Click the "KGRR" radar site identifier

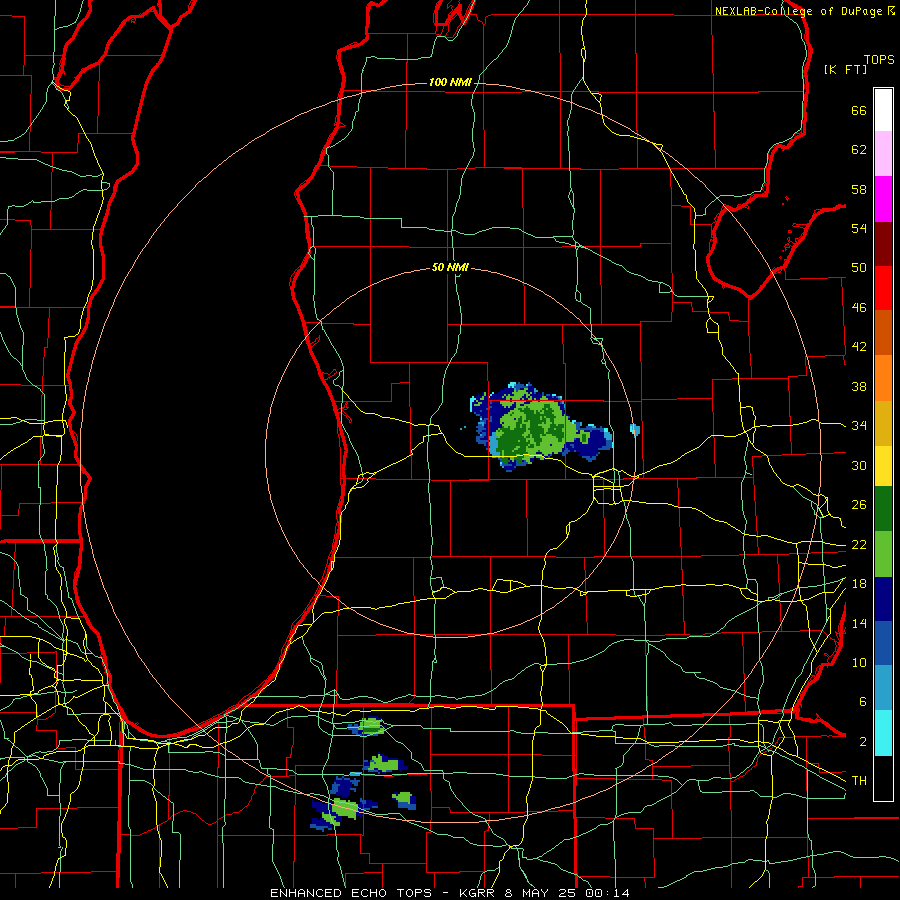coord(477,893)
